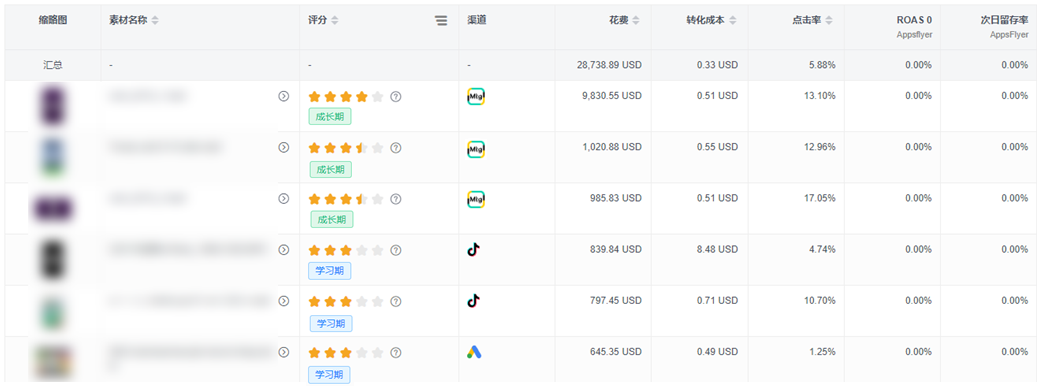Click Mintegral icon in 1,020.88 USD row
The width and height of the screenshot is (1037, 386).
pos(476,148)
